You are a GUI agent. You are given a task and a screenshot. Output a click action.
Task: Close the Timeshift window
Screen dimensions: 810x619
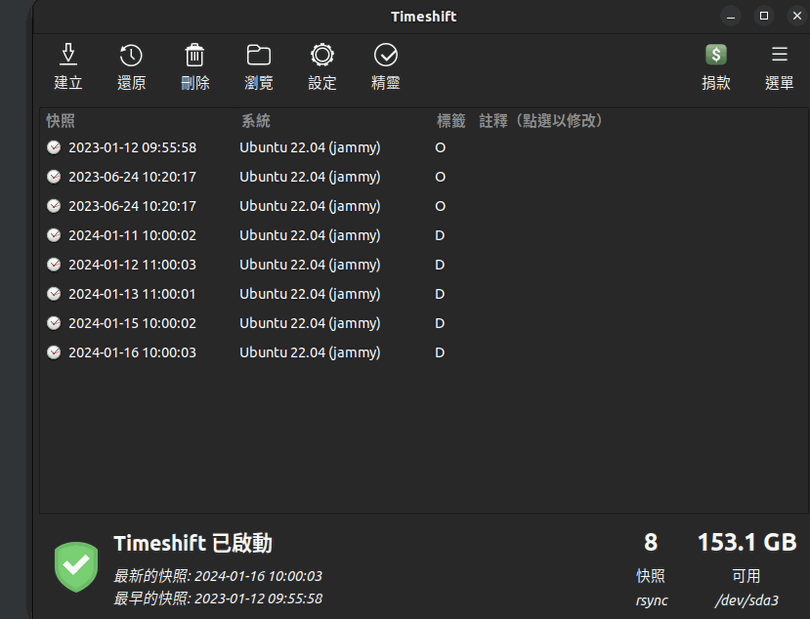pos(797,16)
